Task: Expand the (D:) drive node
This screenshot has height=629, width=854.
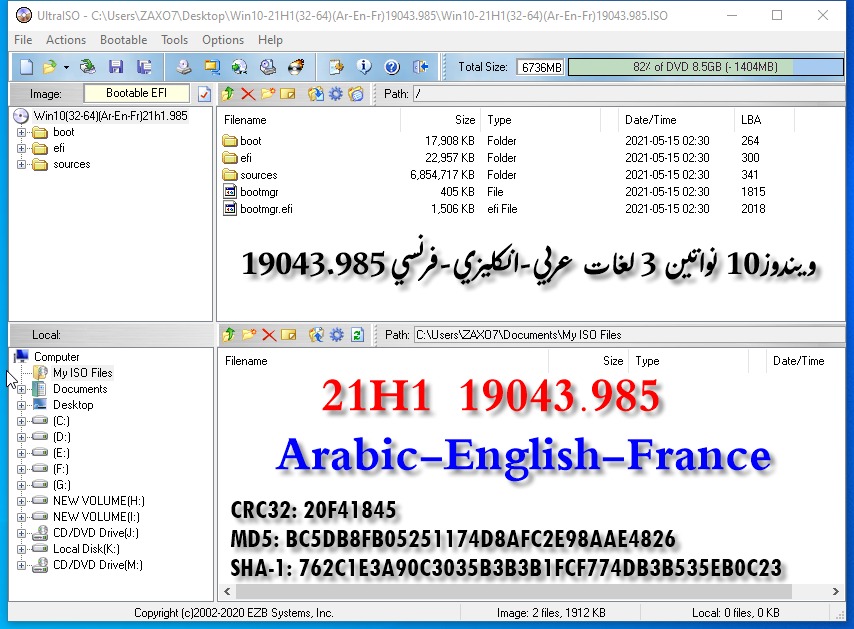Action: pos(21,437)
